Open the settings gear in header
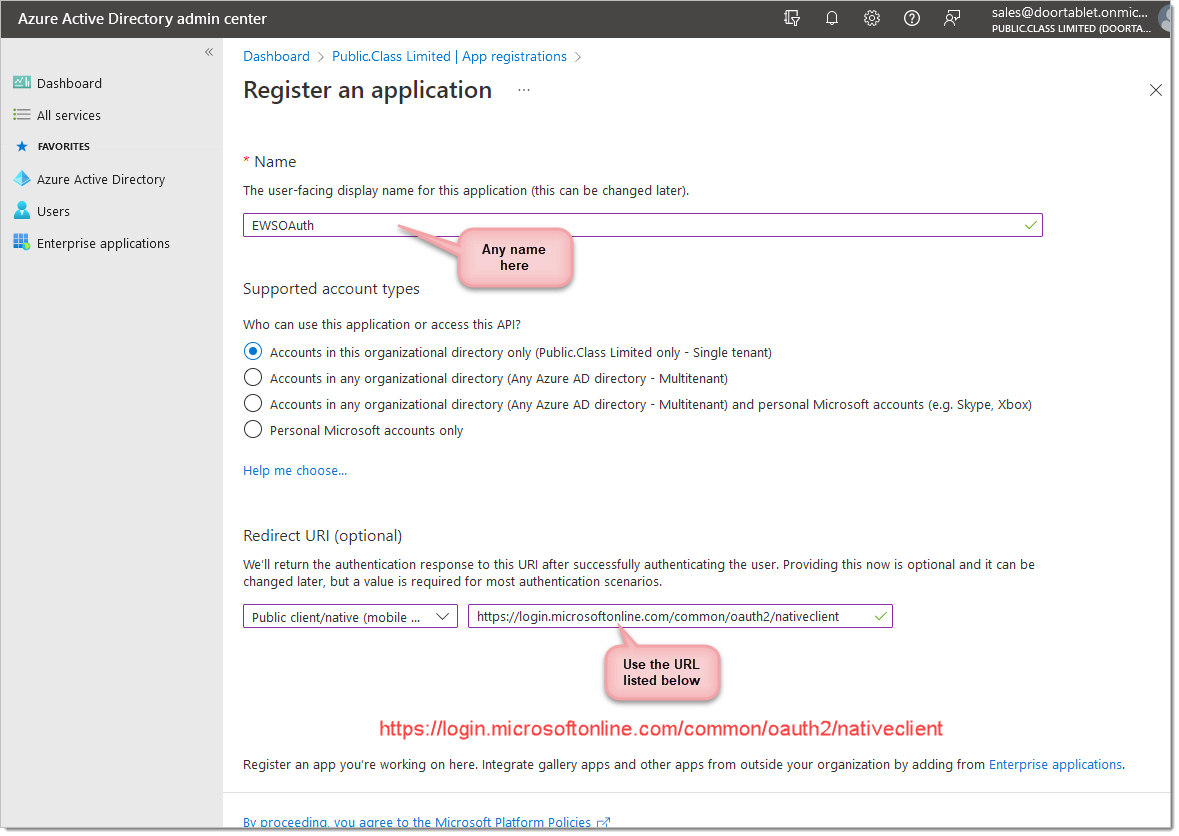The image size is (1179, 836). [871, 18]
